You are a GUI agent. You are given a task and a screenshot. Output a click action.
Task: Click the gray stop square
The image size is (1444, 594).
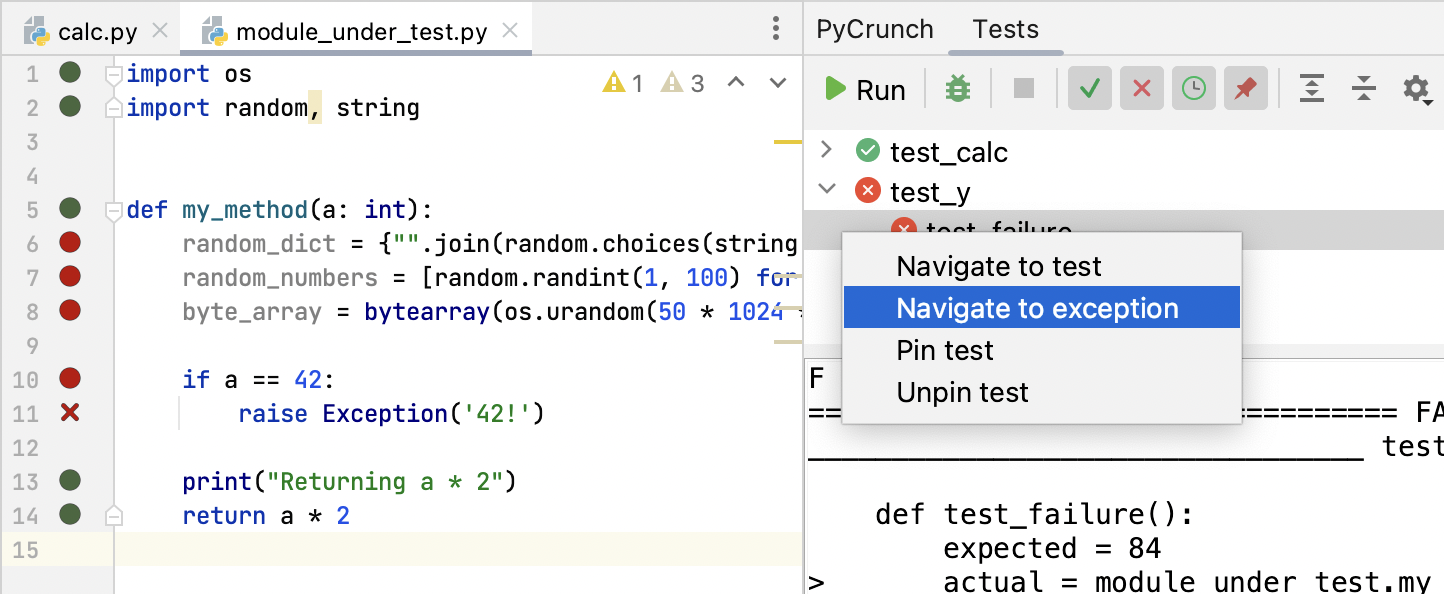1023,89
